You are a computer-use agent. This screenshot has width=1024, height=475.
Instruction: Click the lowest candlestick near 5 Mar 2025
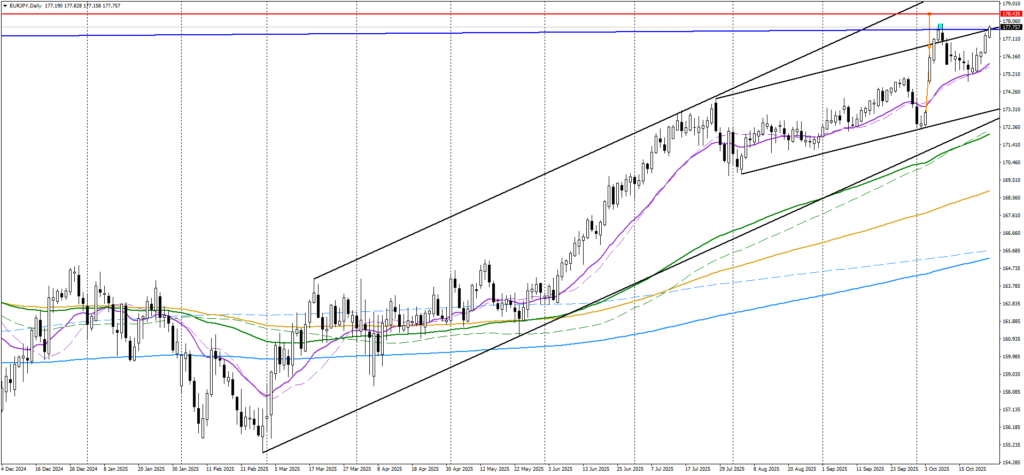click(263, 440)
